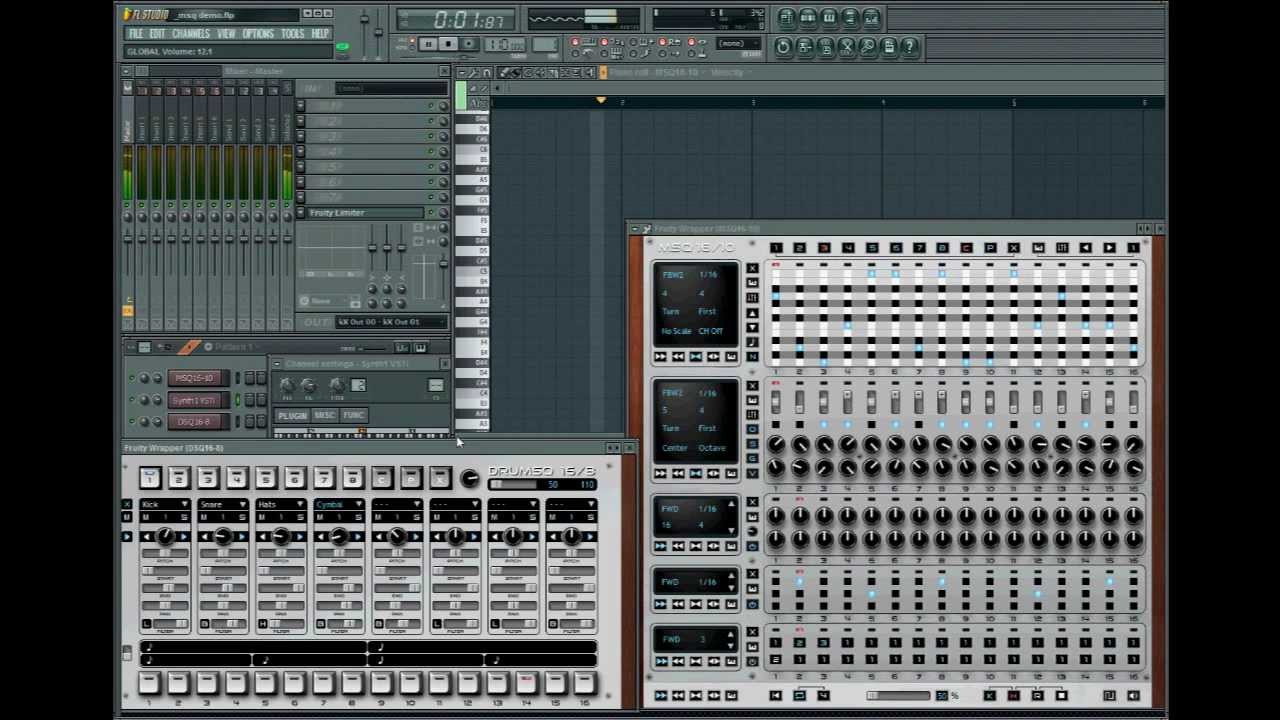1280x720 pixels.
Task: Open the Hats channel name dropdown
Action: click(301, 505)
